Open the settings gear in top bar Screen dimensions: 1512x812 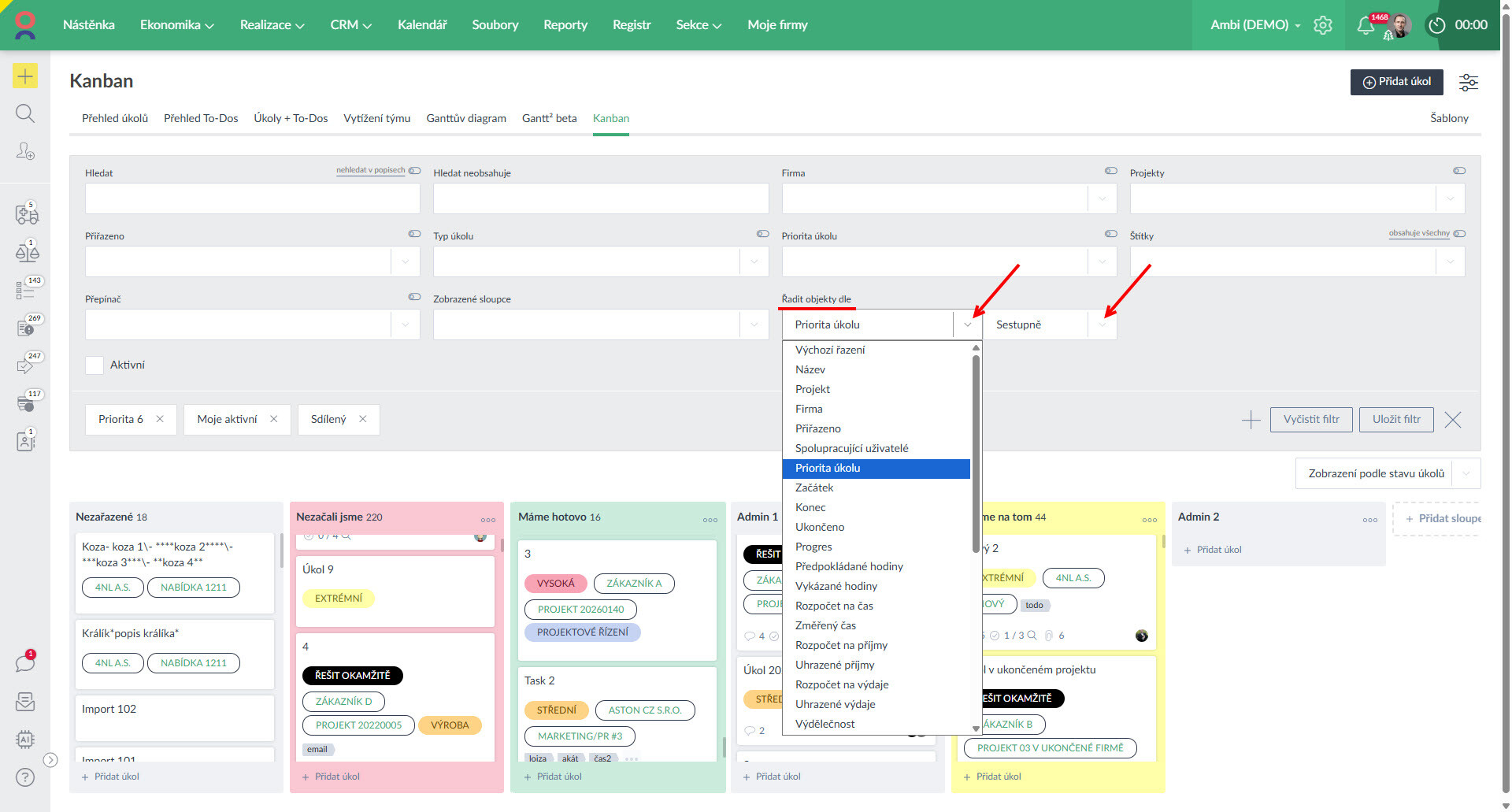pyautogui.click(x=1323, y=25)
